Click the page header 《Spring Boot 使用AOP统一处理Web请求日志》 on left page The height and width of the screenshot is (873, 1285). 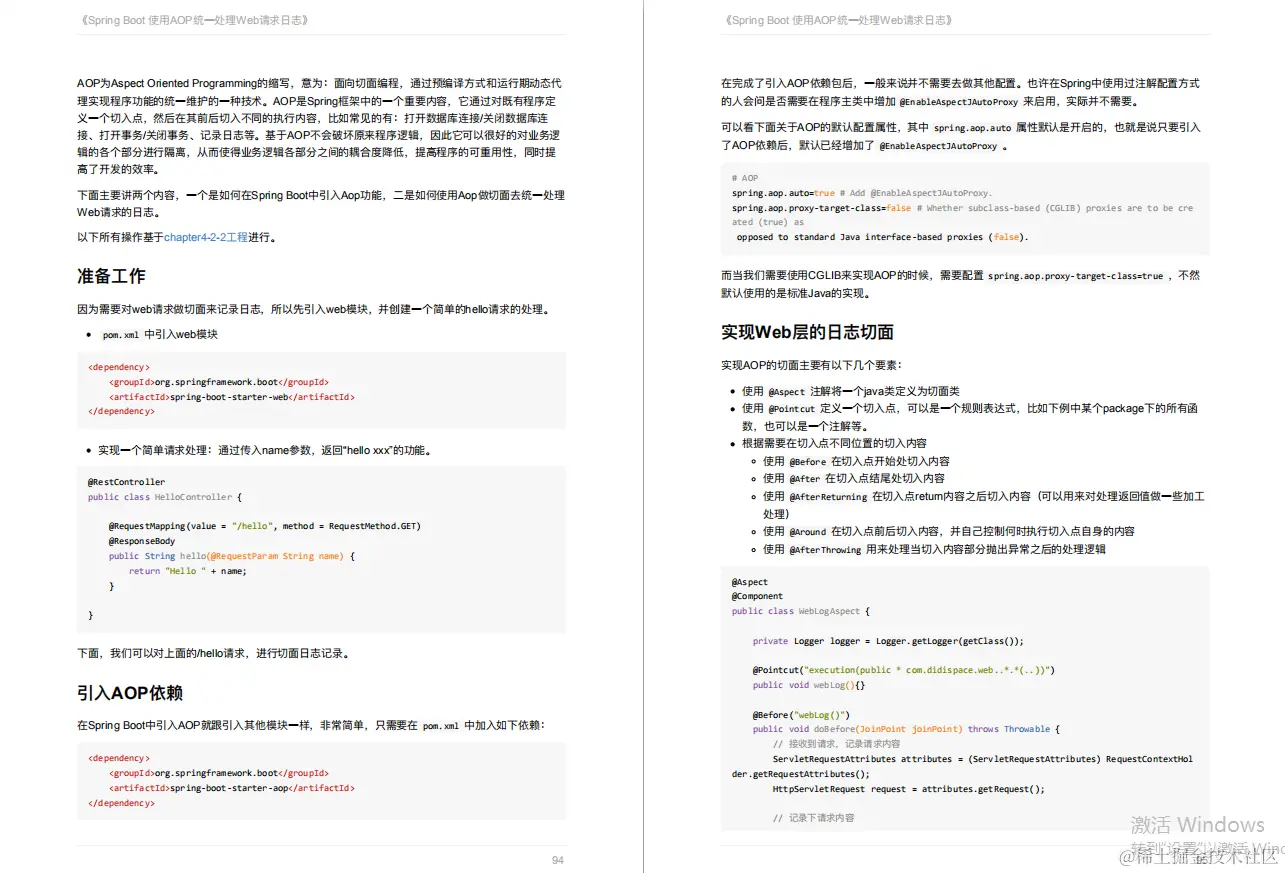193,19
